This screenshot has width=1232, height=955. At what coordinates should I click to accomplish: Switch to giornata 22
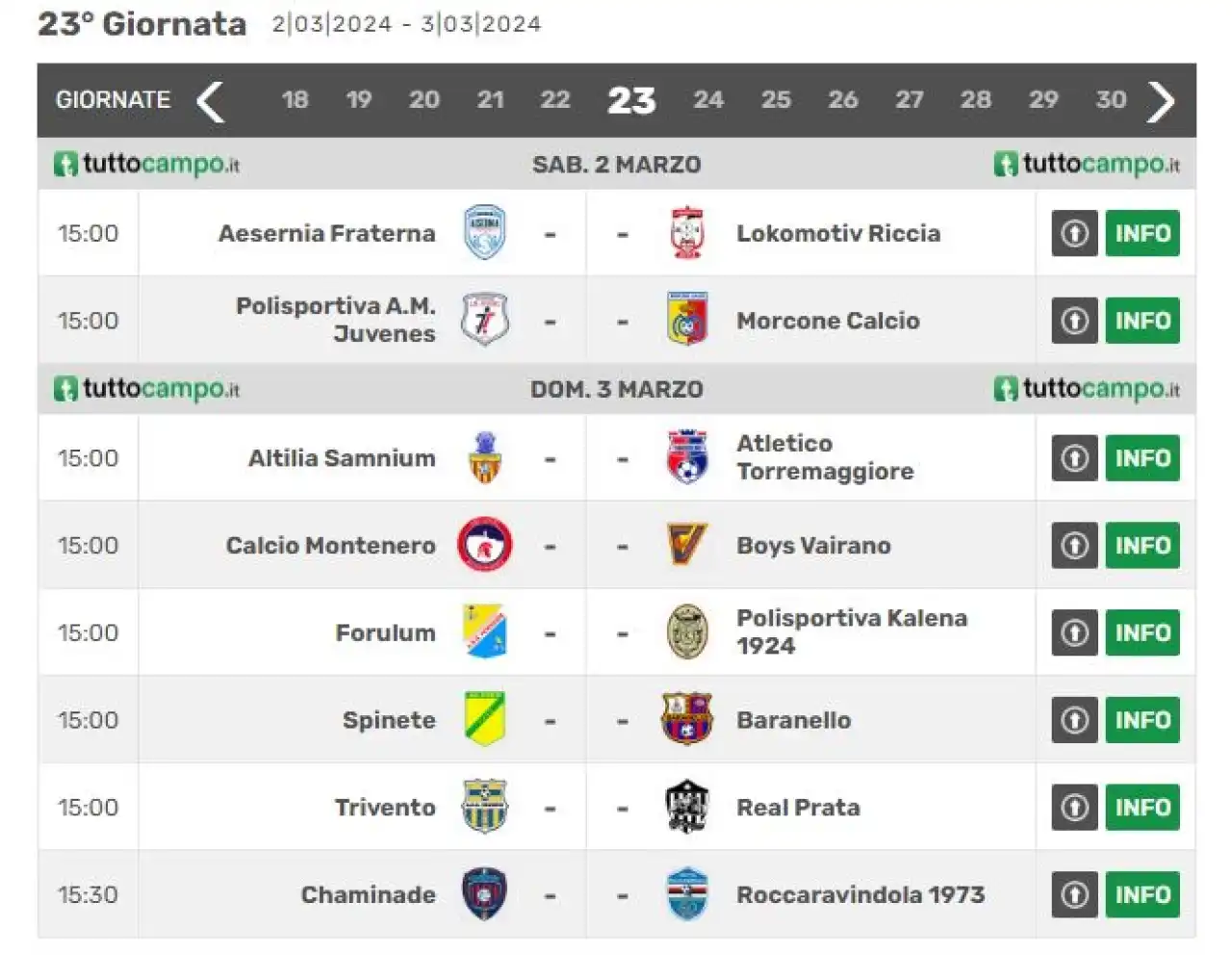coord(555,100)
